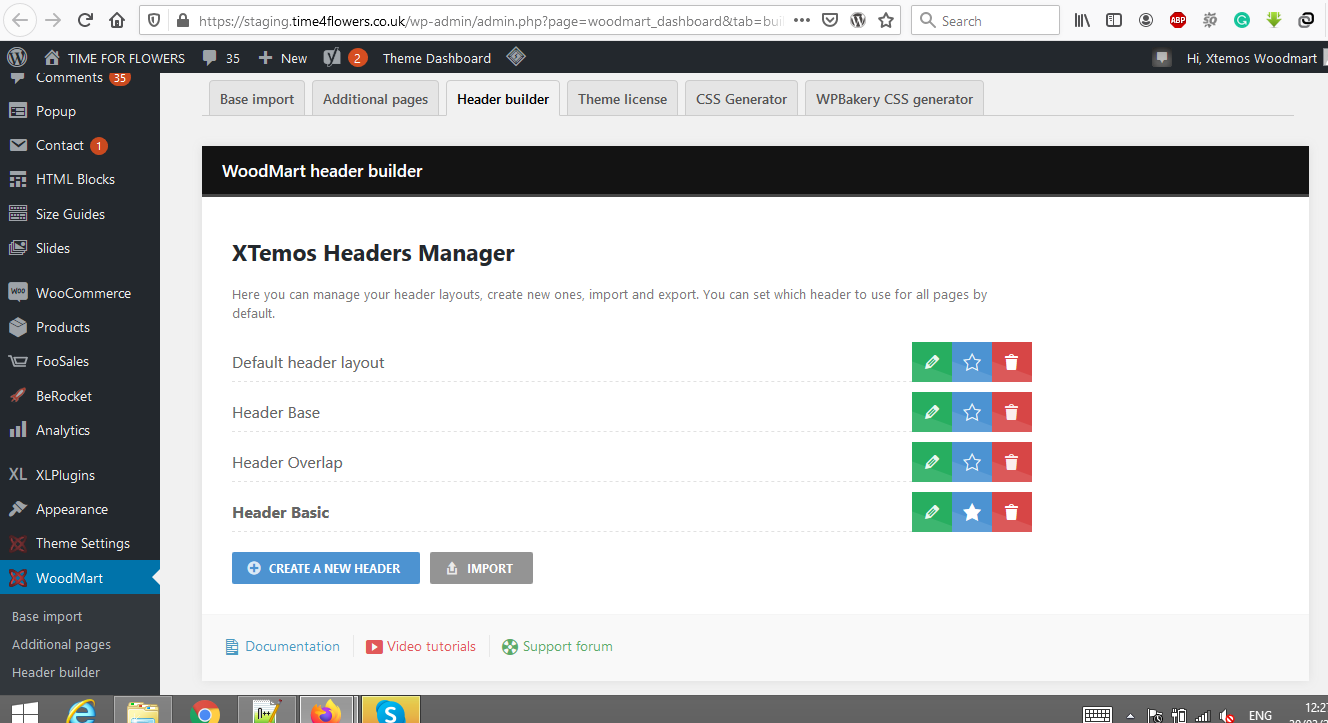Switch to the Additional pages tab
1328x723 pixels.
375,99
